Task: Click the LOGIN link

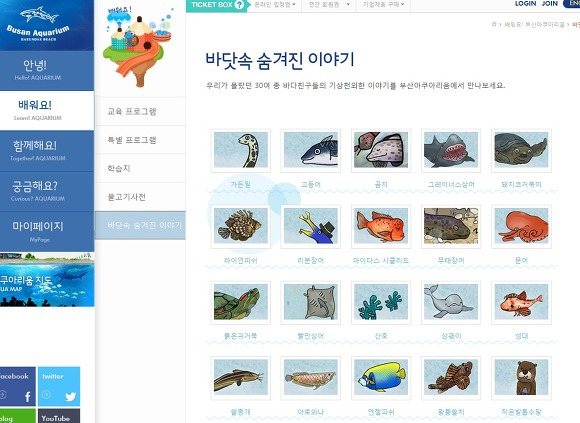Action: tap(525, 4)
